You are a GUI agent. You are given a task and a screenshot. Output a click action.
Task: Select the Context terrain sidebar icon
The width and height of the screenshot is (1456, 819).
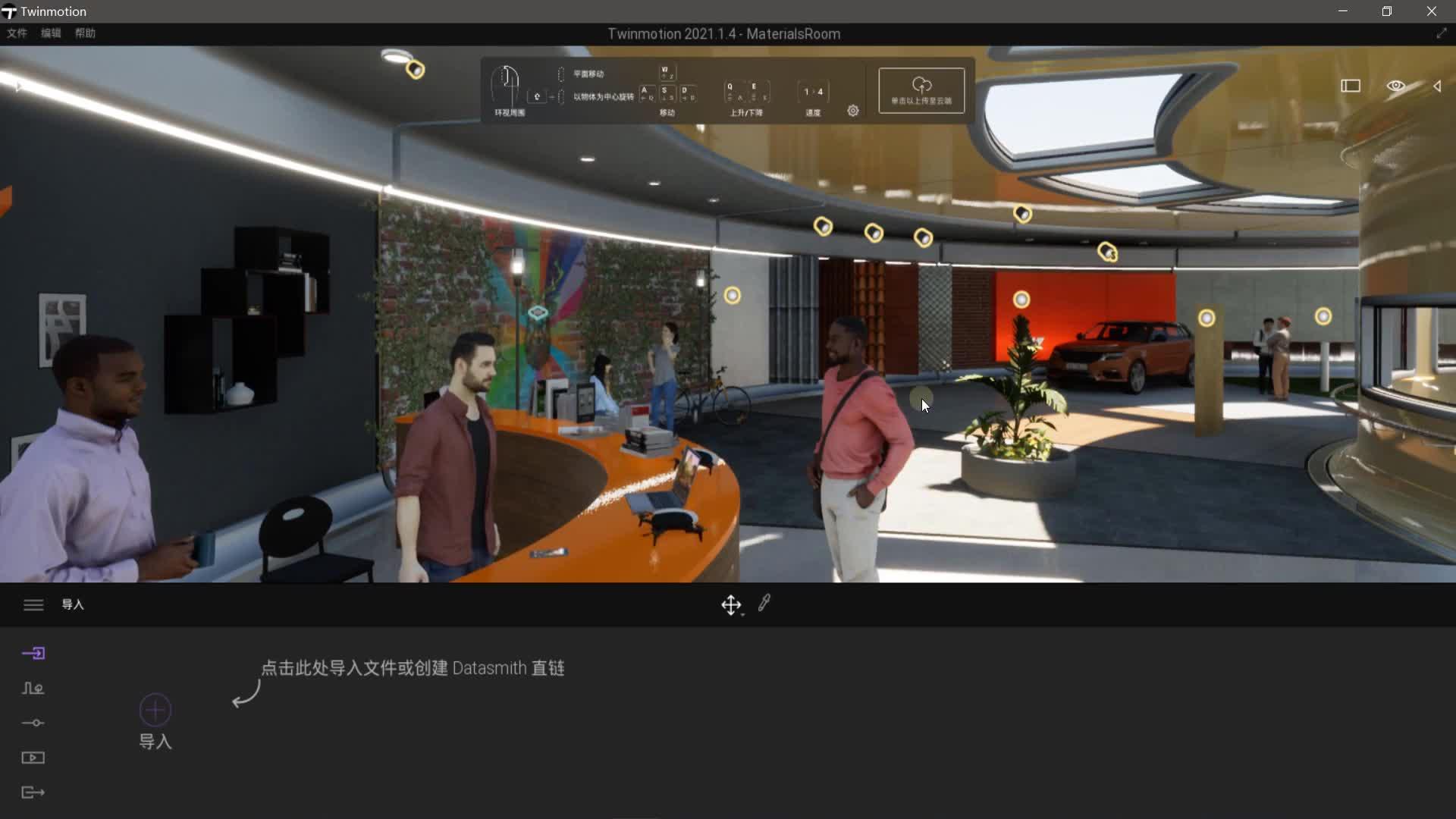(x=33, y=688)
